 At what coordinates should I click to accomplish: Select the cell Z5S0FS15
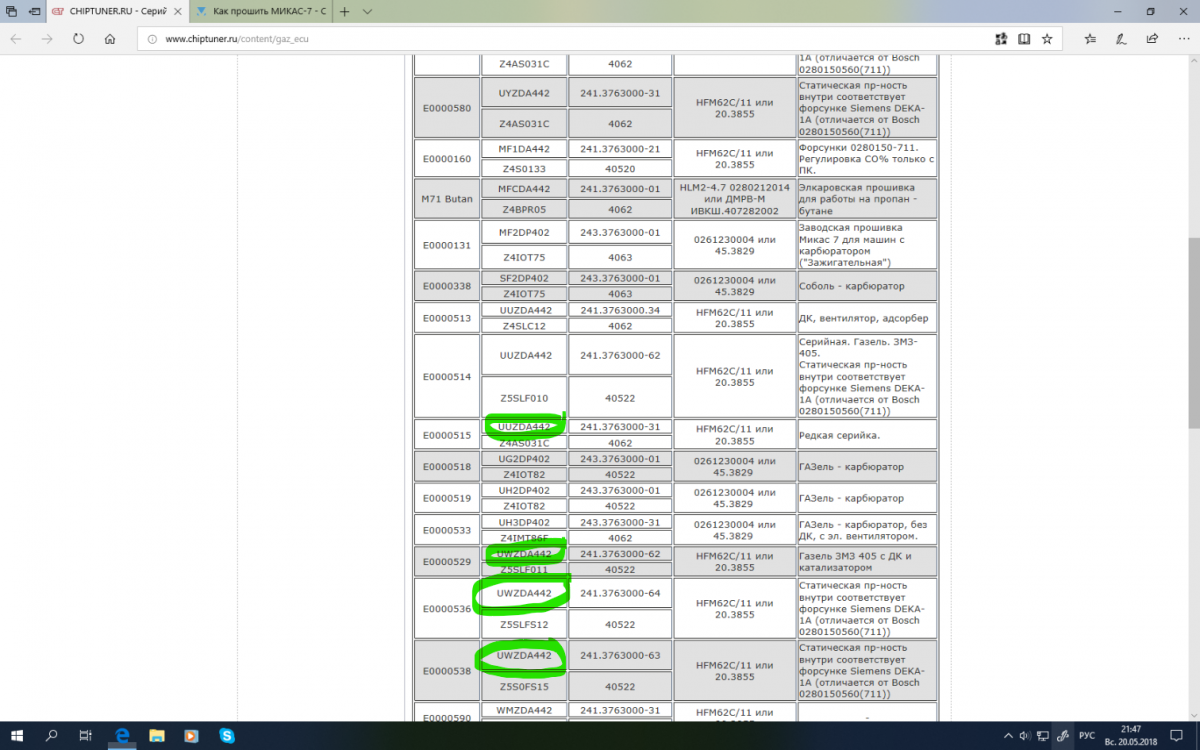pyautogui.click(x=524, y=687)
